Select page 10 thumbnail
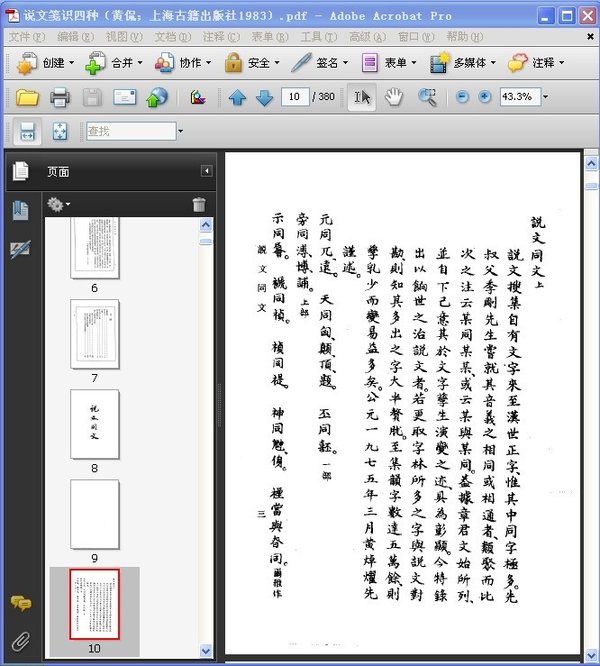The height and width of the screenshot is (666, 600). pyautogui.click(x=95, y=604)
